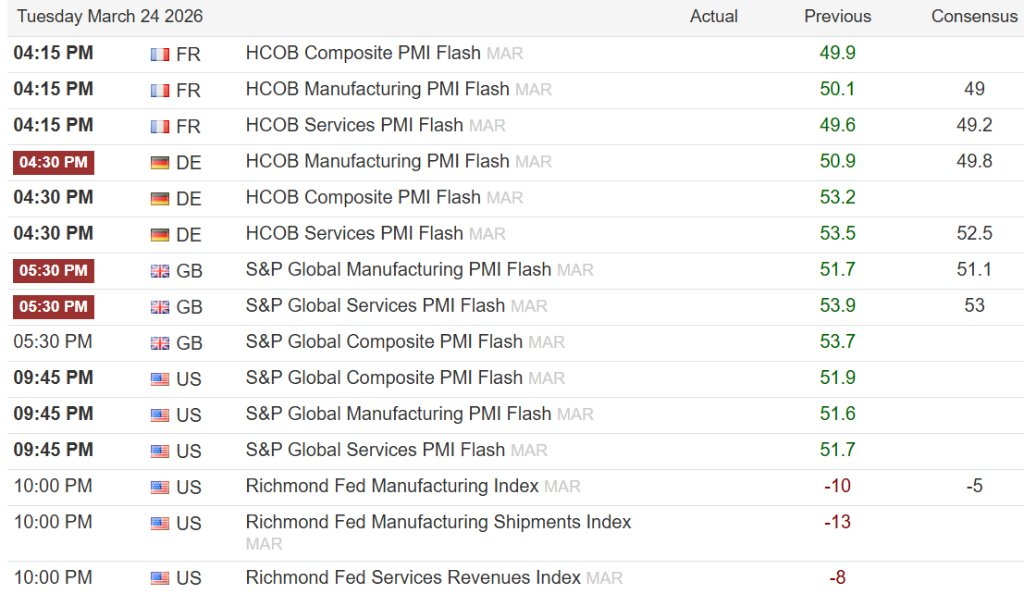Click the France flag in HCOB Composite PMI row
Image resolution: width=1024 pixels, height=594 pixels.
click(x=160, y=54)
